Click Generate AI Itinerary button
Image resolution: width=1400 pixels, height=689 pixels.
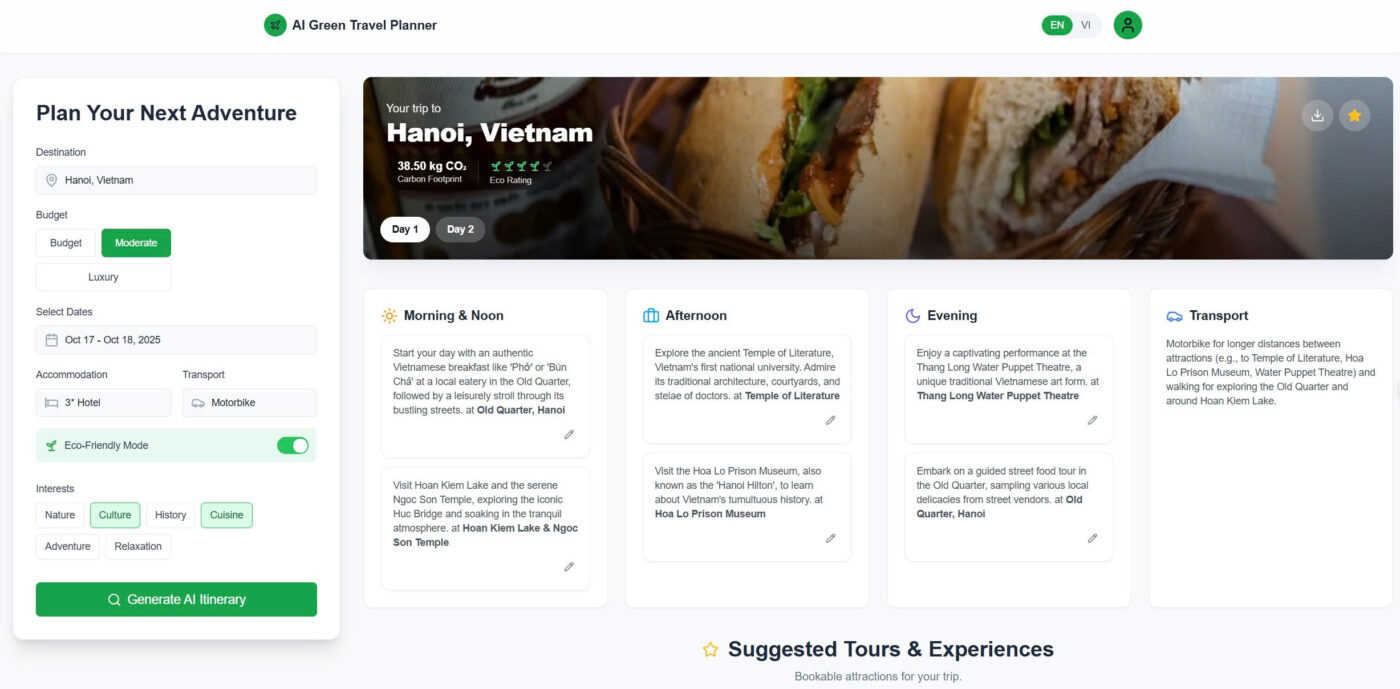(176, 599)
